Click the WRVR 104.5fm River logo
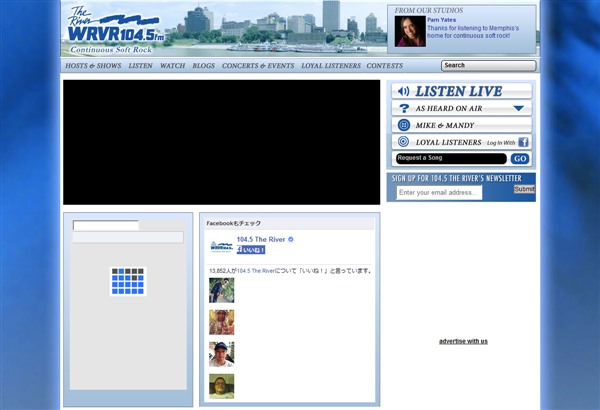Screen dimensions: 600x410 click(115, 30)
